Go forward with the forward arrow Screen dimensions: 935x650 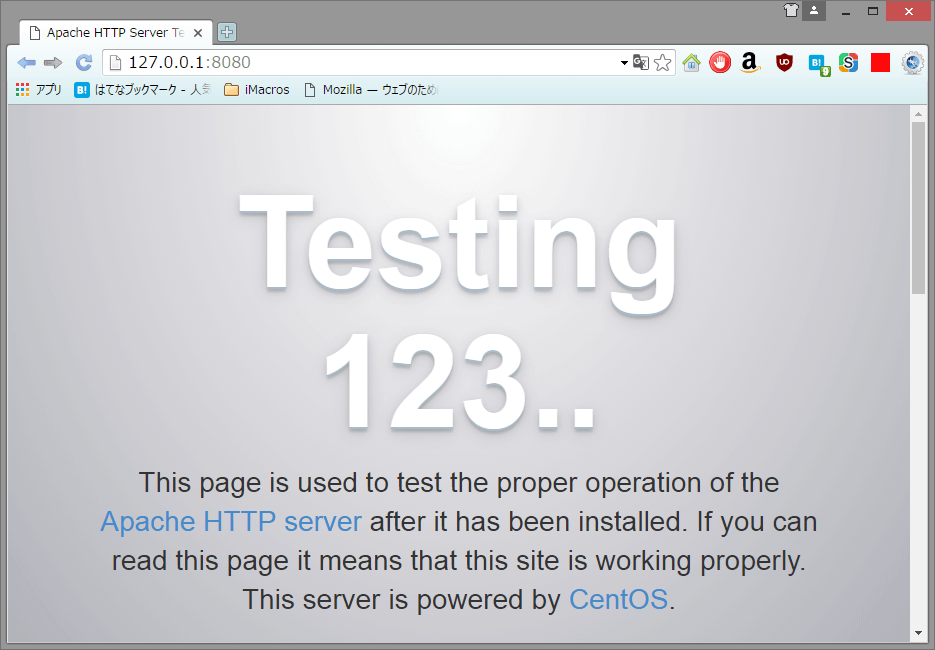click(53, 63)
